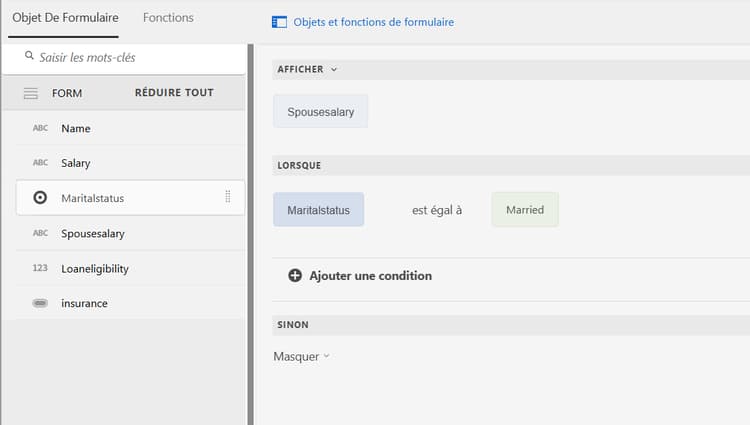Click the Married value chip

pos(525,209)
